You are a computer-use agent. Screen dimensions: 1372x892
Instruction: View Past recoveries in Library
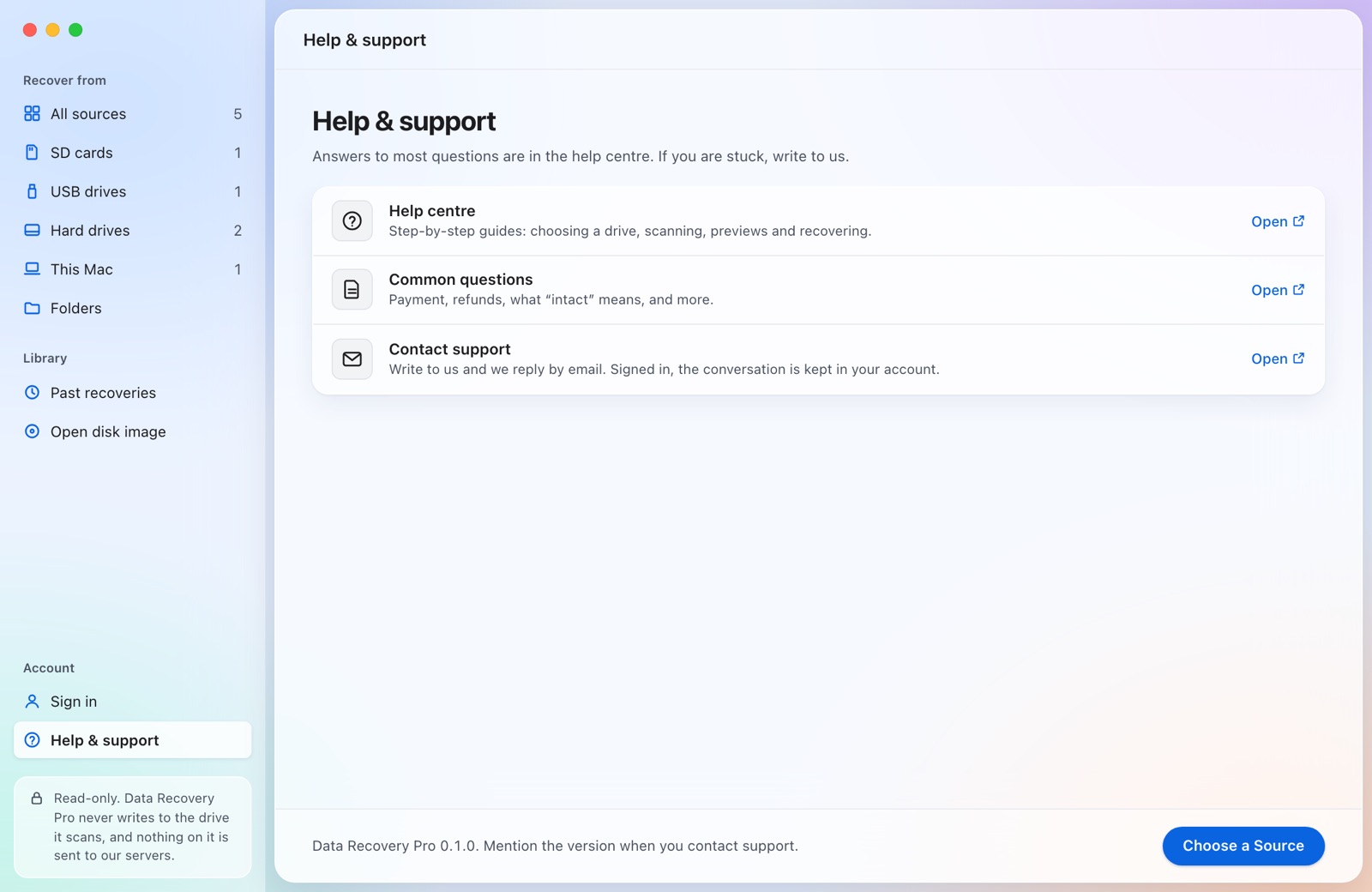pyautogui.click(x=133, y=393)
